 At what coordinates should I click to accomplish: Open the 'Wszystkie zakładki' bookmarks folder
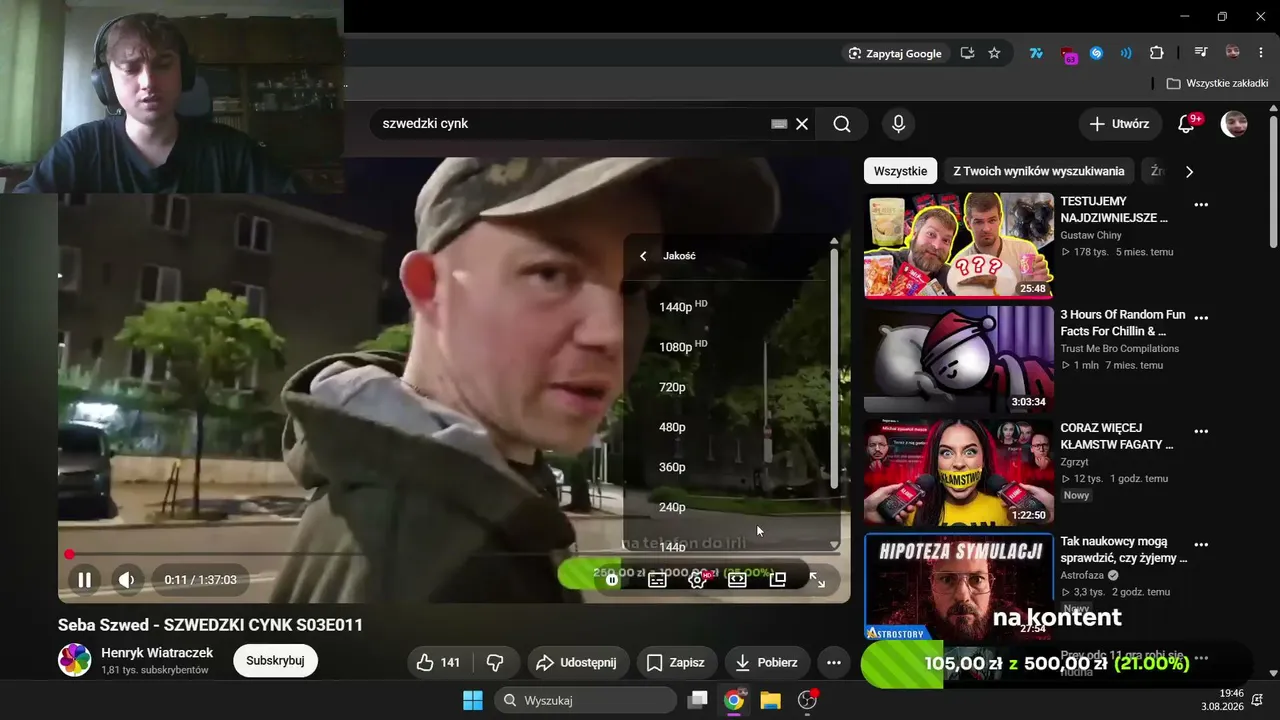click(1217, 84)
